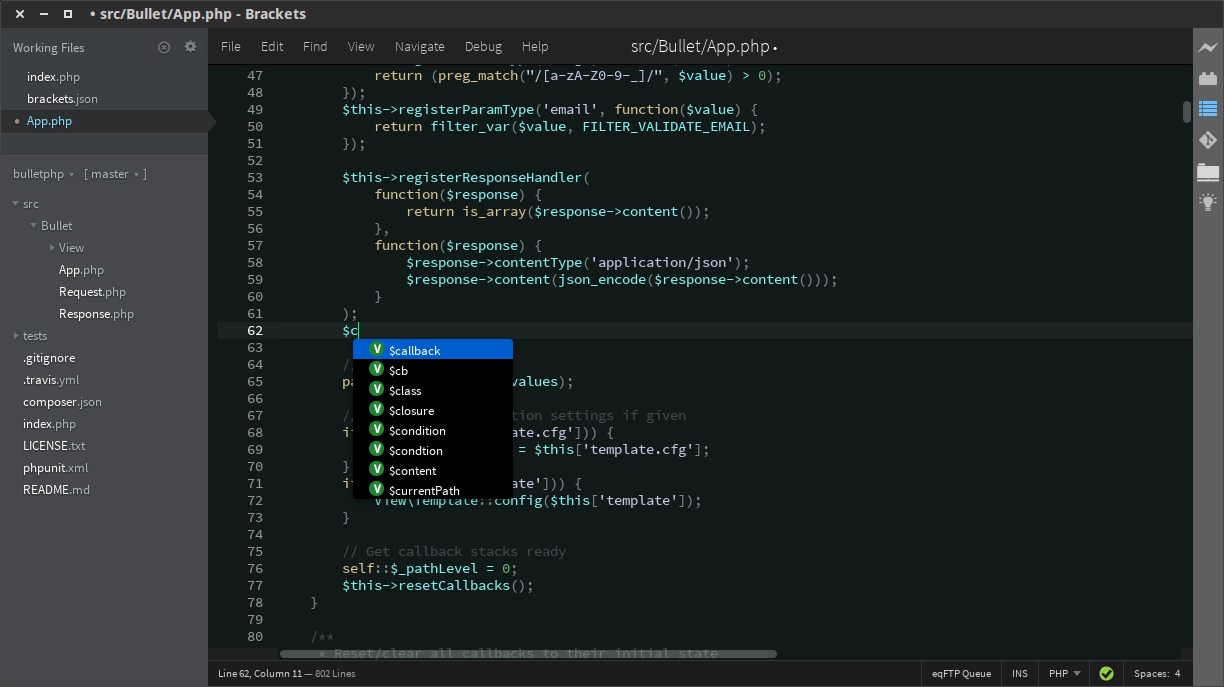Open phpunit.xml in project tree
The height and width of the screenshot is (687, 1224).
(55, 468)
